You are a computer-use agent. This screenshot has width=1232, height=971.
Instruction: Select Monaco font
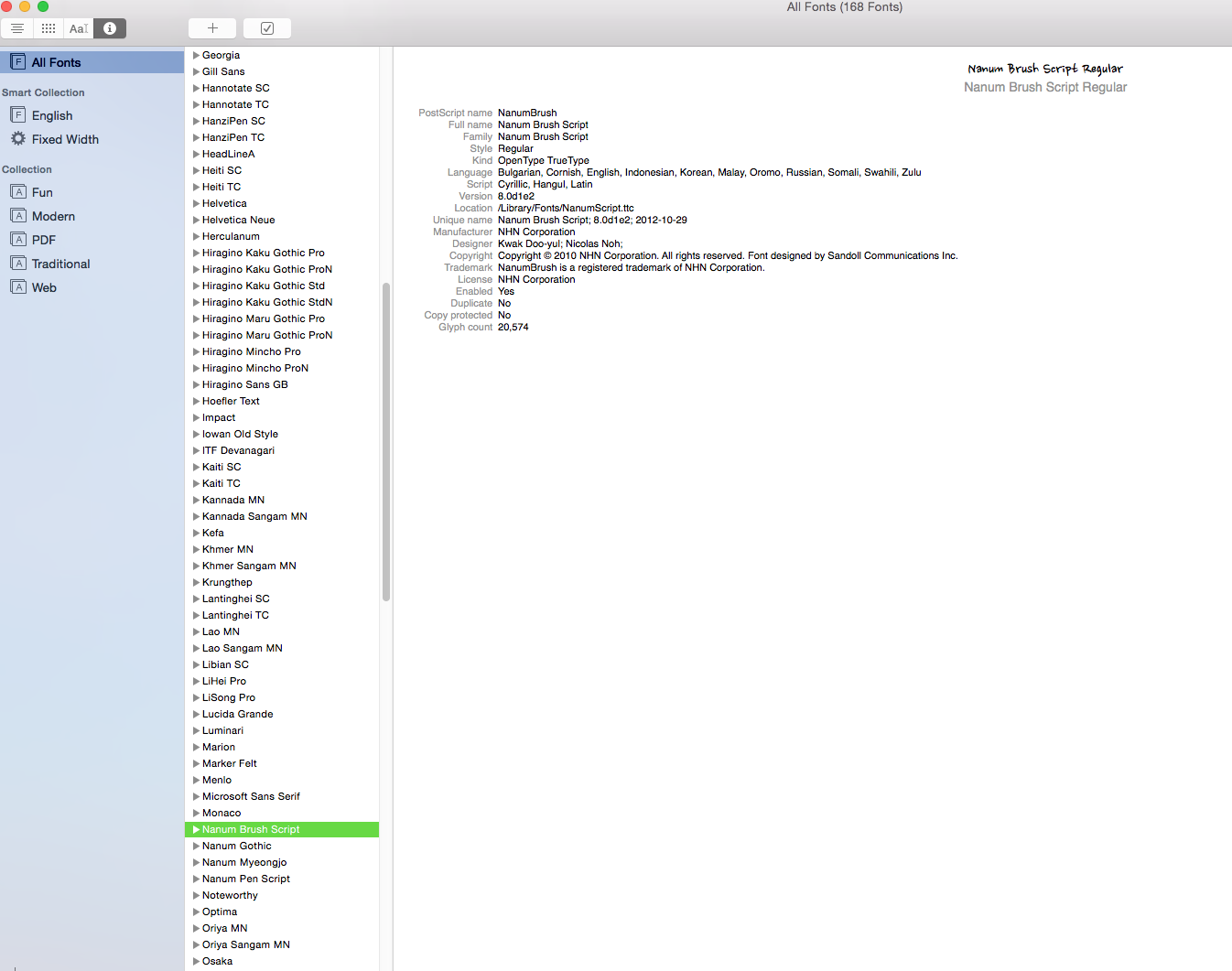point(222,813)
